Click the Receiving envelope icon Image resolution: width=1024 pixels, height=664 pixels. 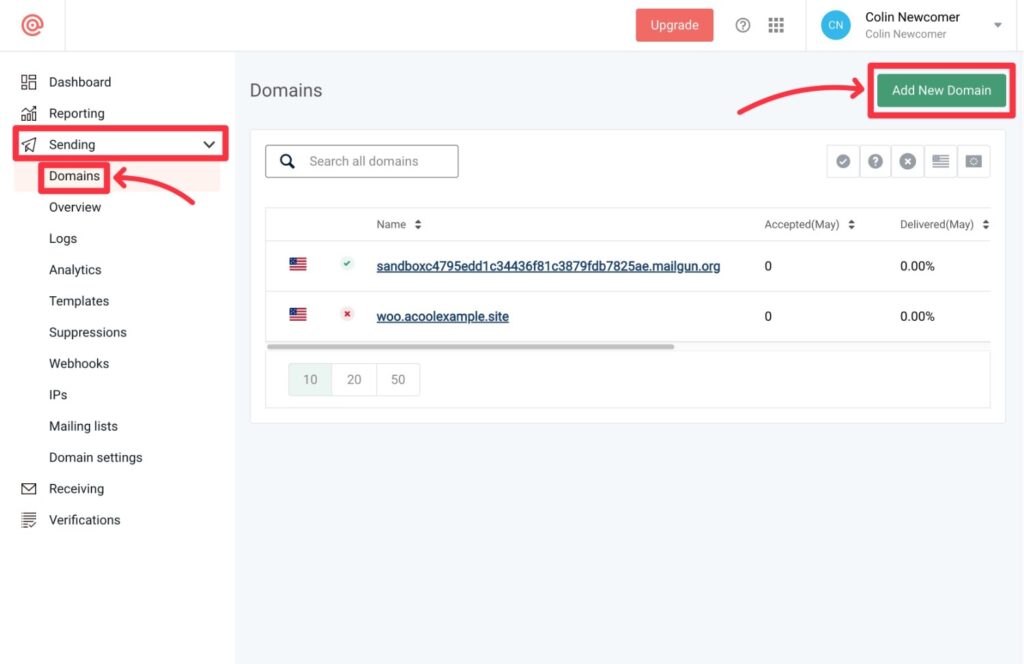click(29, 489)
